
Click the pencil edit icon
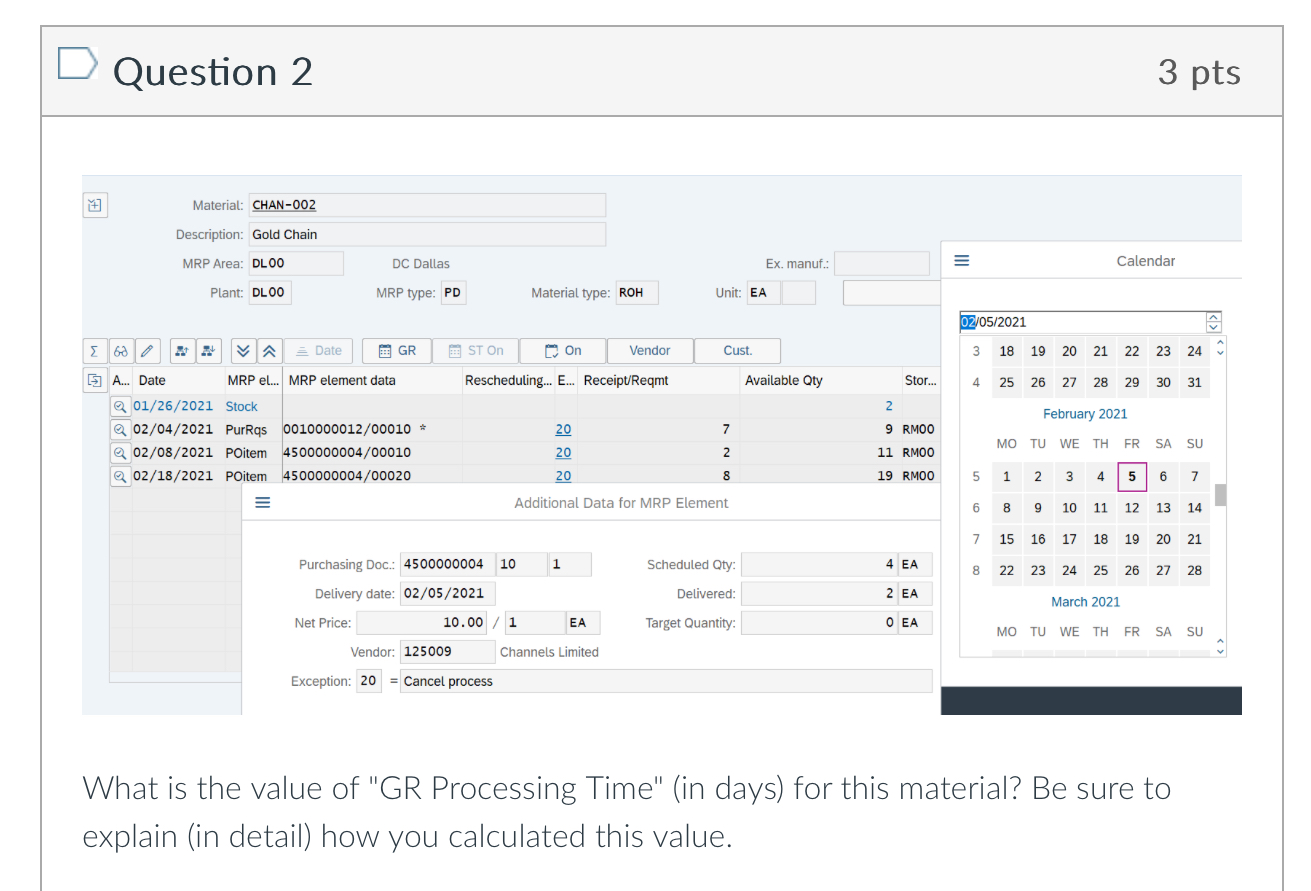coord(146,351)
